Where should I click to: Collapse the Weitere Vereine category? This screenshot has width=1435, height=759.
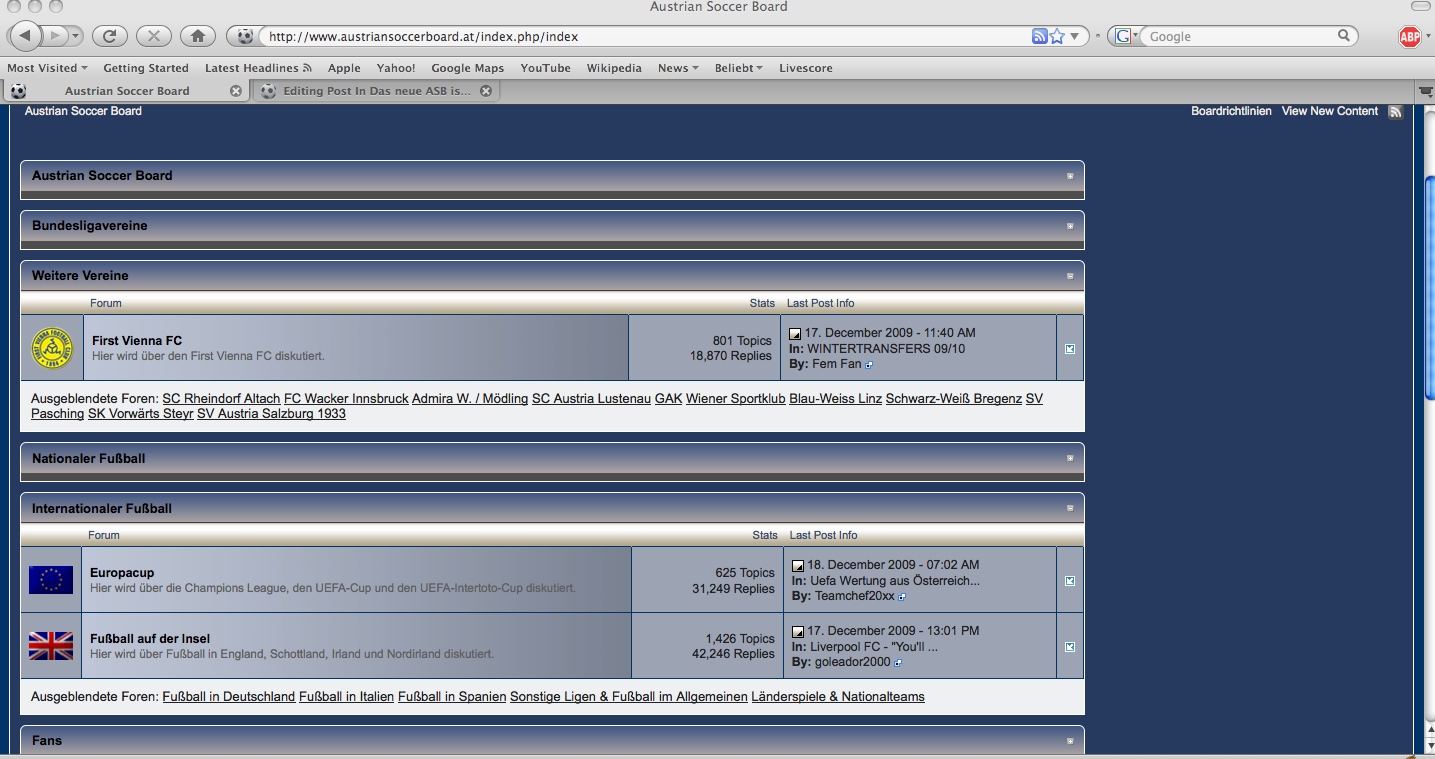(x=1070, y=276)
